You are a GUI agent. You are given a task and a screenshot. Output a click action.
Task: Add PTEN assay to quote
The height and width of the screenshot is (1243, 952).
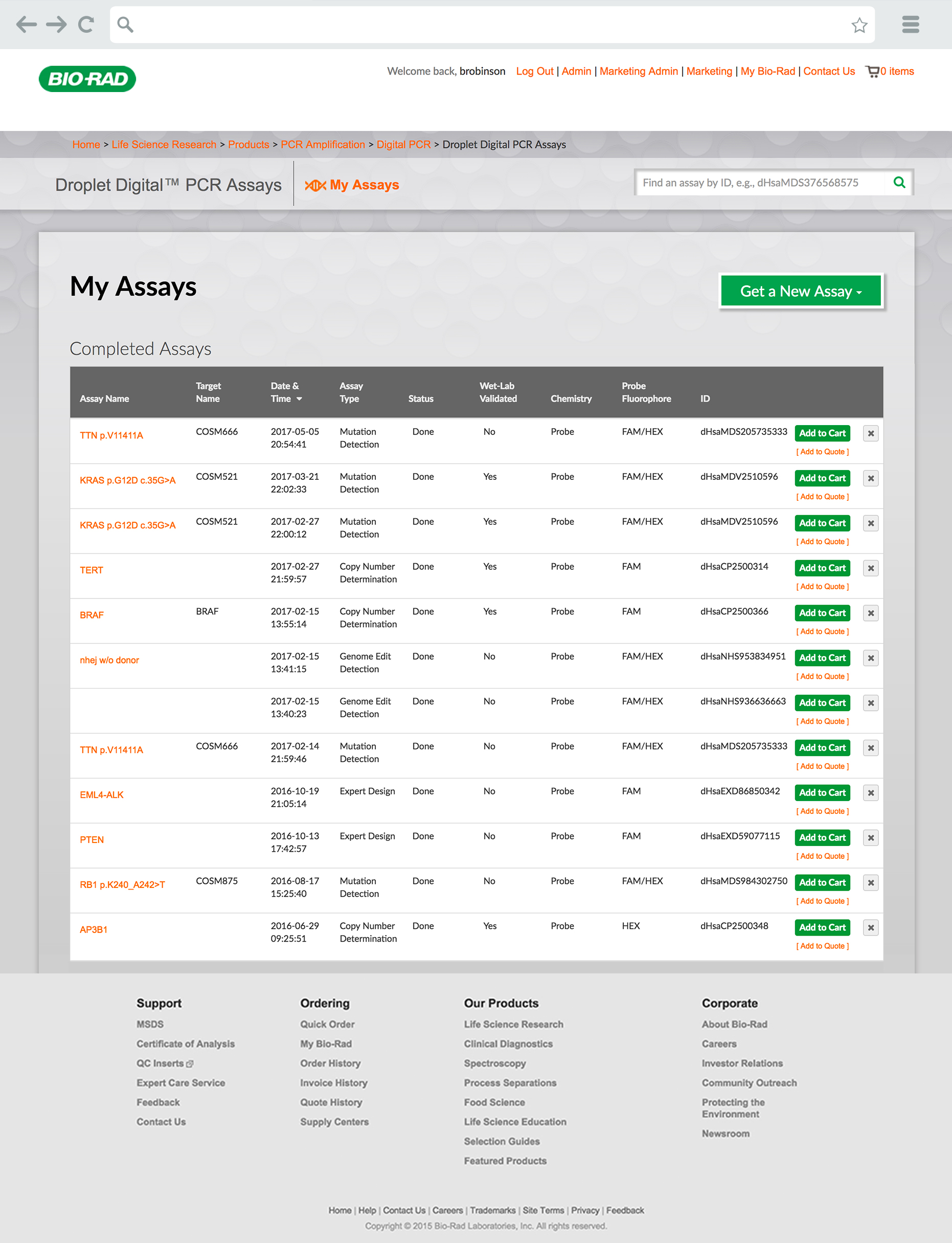(822, 856)
